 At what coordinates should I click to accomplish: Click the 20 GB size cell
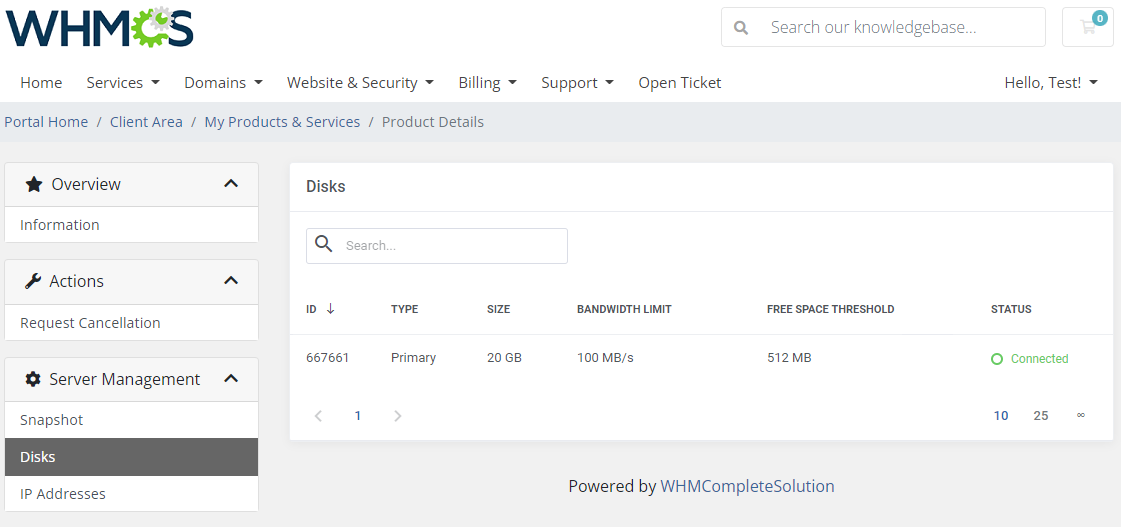(504, 358)
